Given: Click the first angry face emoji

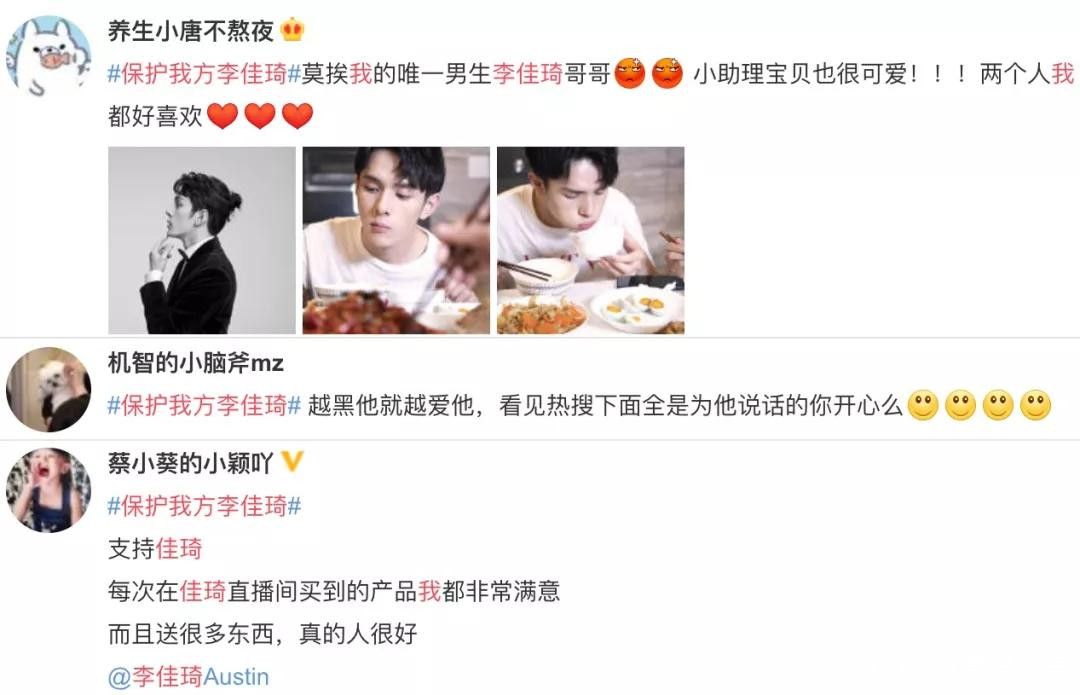Looking at the screenshot, I should (630, 74).
